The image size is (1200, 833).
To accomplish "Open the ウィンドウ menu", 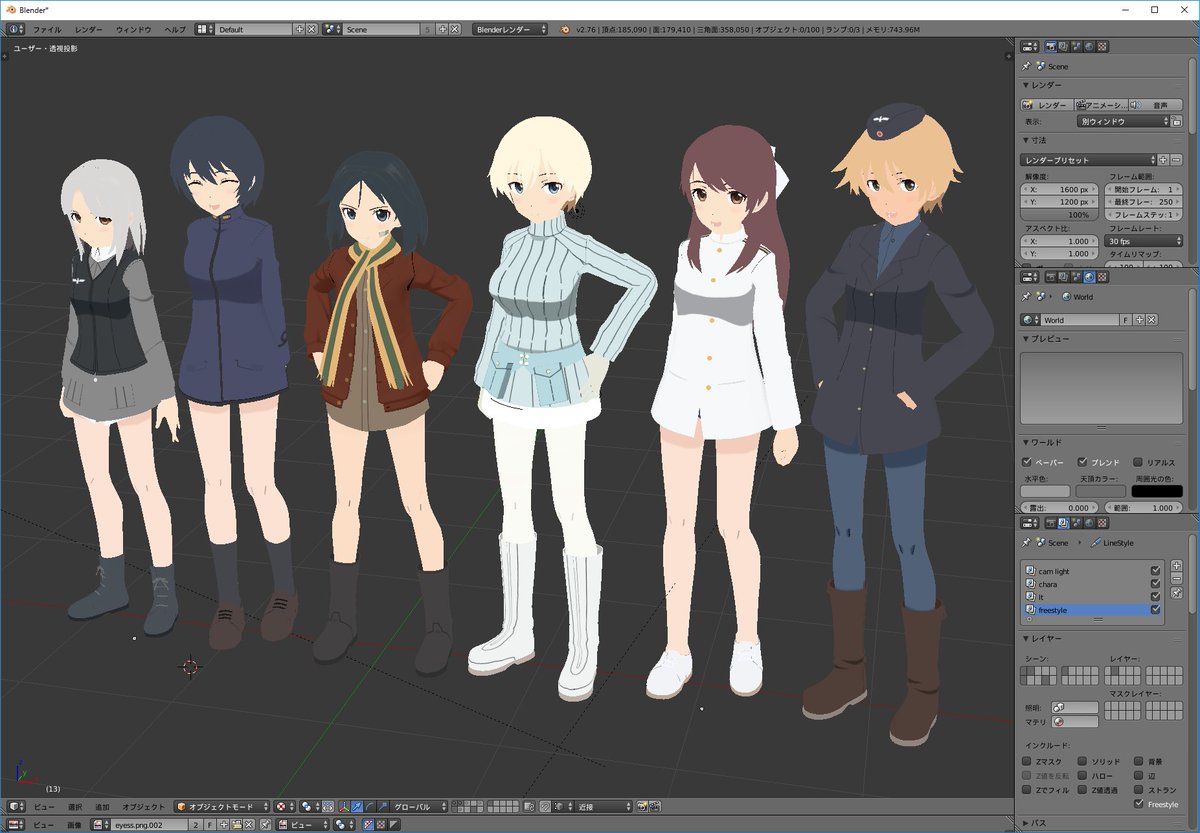I will pyautogui.click(x=133, y=30).
